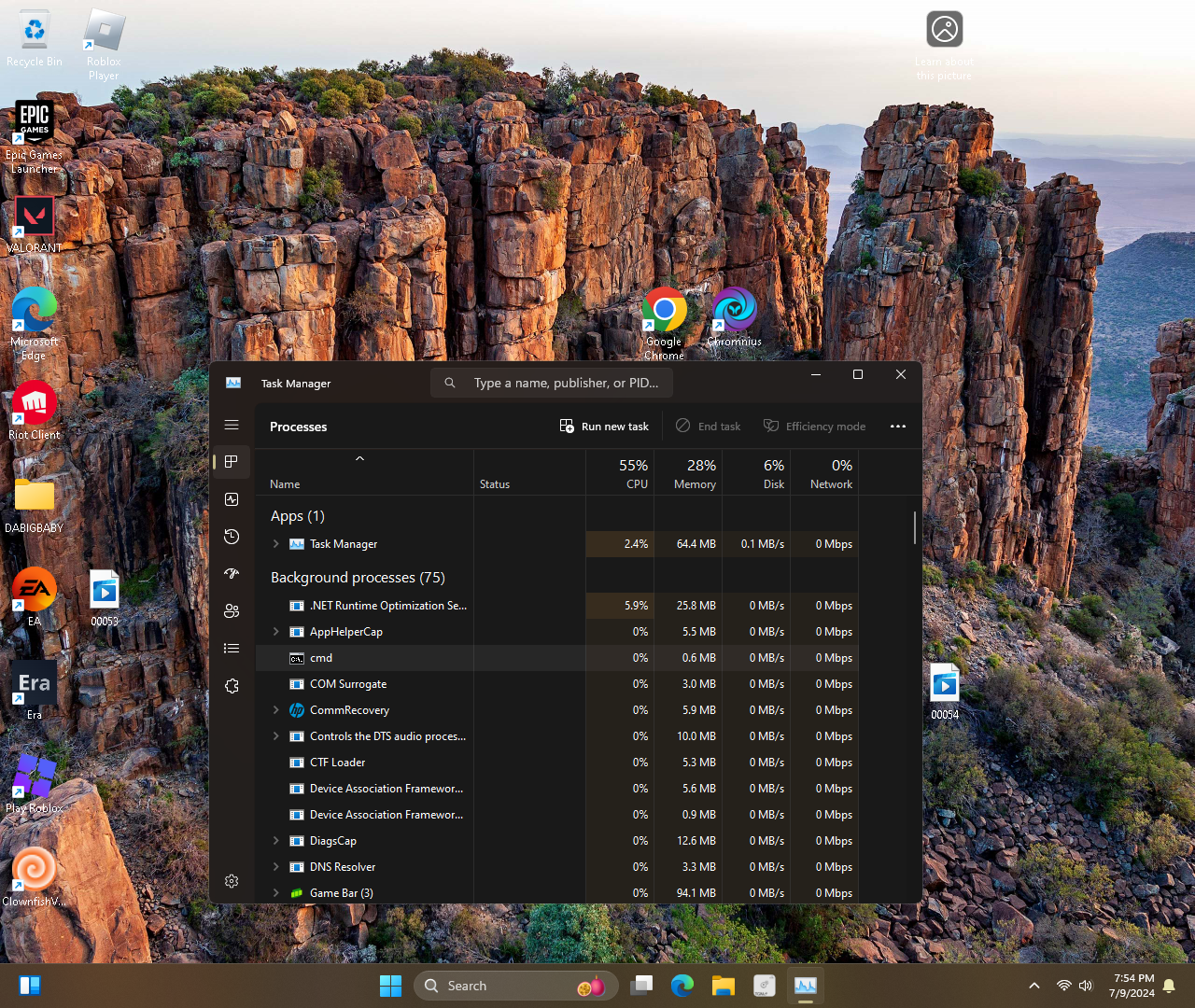Open File Explorer from the taskbar
The height and width of the screenshot is (1008, 1195).
(724, 986)
